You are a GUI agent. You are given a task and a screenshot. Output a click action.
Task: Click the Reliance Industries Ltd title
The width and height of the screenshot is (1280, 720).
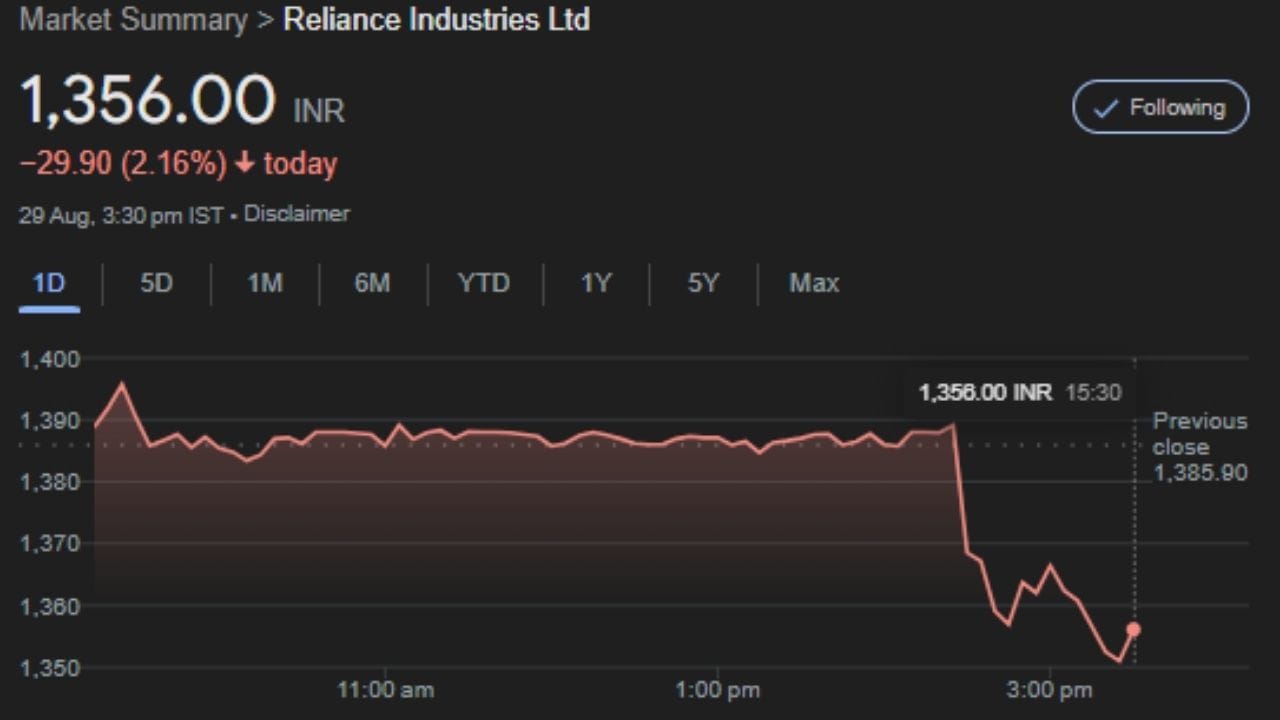[437, 20]
